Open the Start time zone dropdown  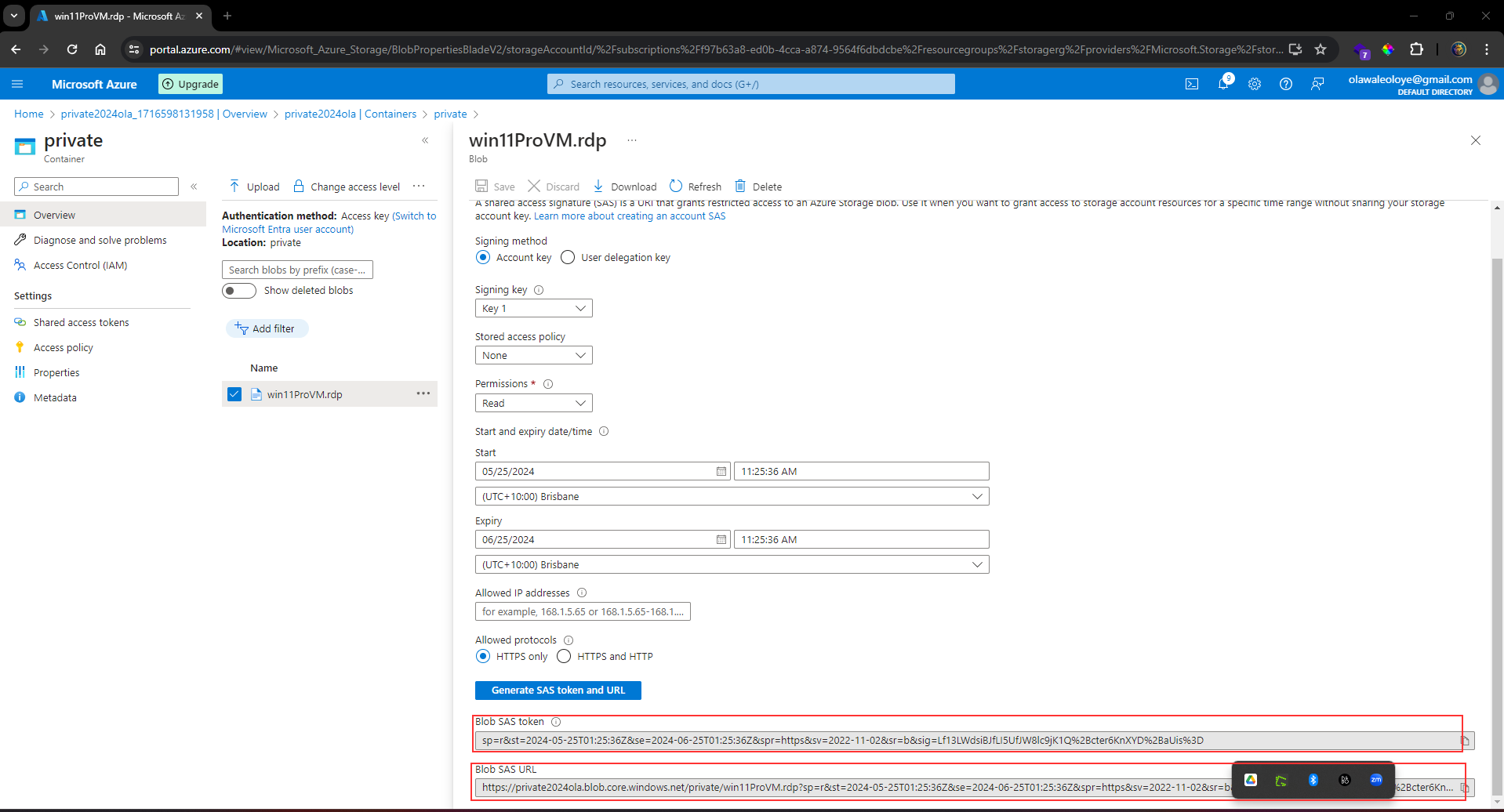(x=732, y=496)
